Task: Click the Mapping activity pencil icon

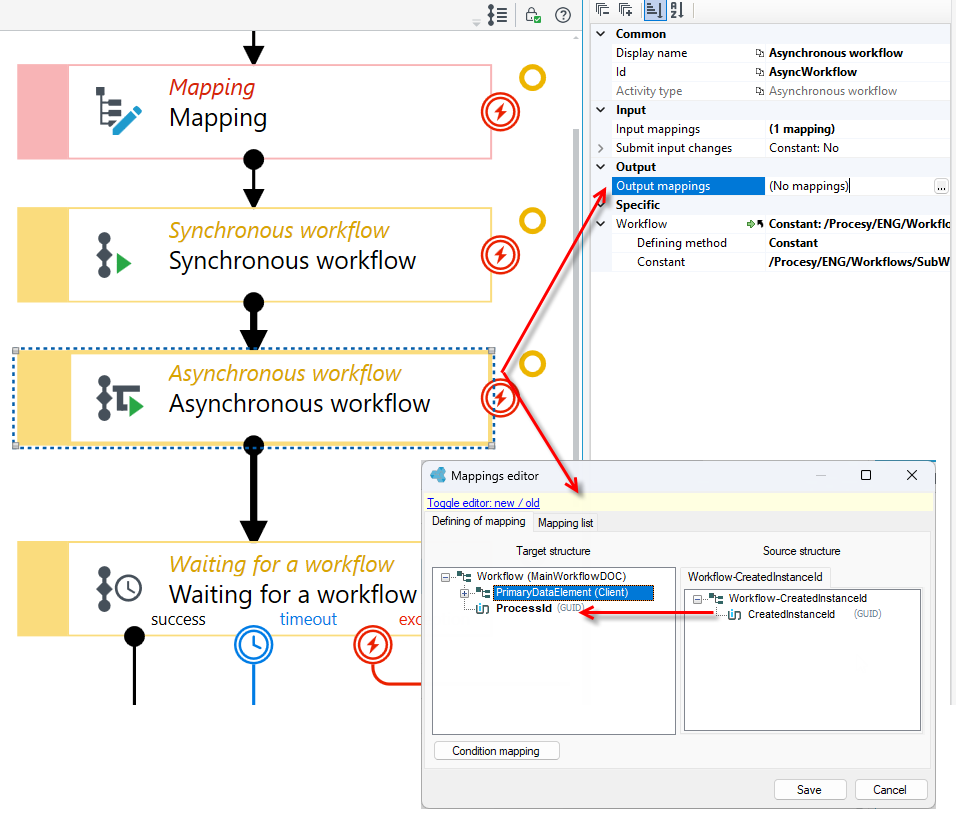Action: 118,111
